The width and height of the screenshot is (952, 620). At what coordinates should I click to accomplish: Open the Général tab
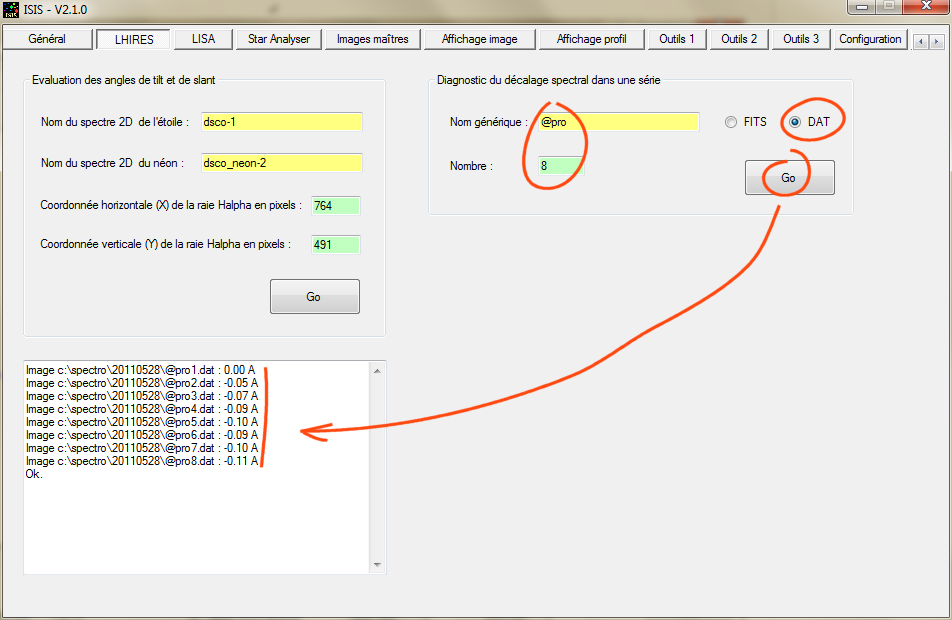pos(47,39)
